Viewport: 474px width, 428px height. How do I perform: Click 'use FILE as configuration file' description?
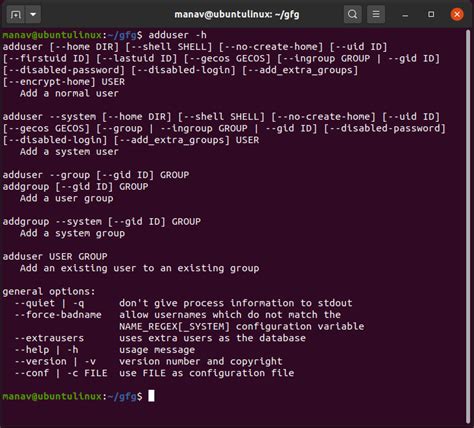pos(207,373)
